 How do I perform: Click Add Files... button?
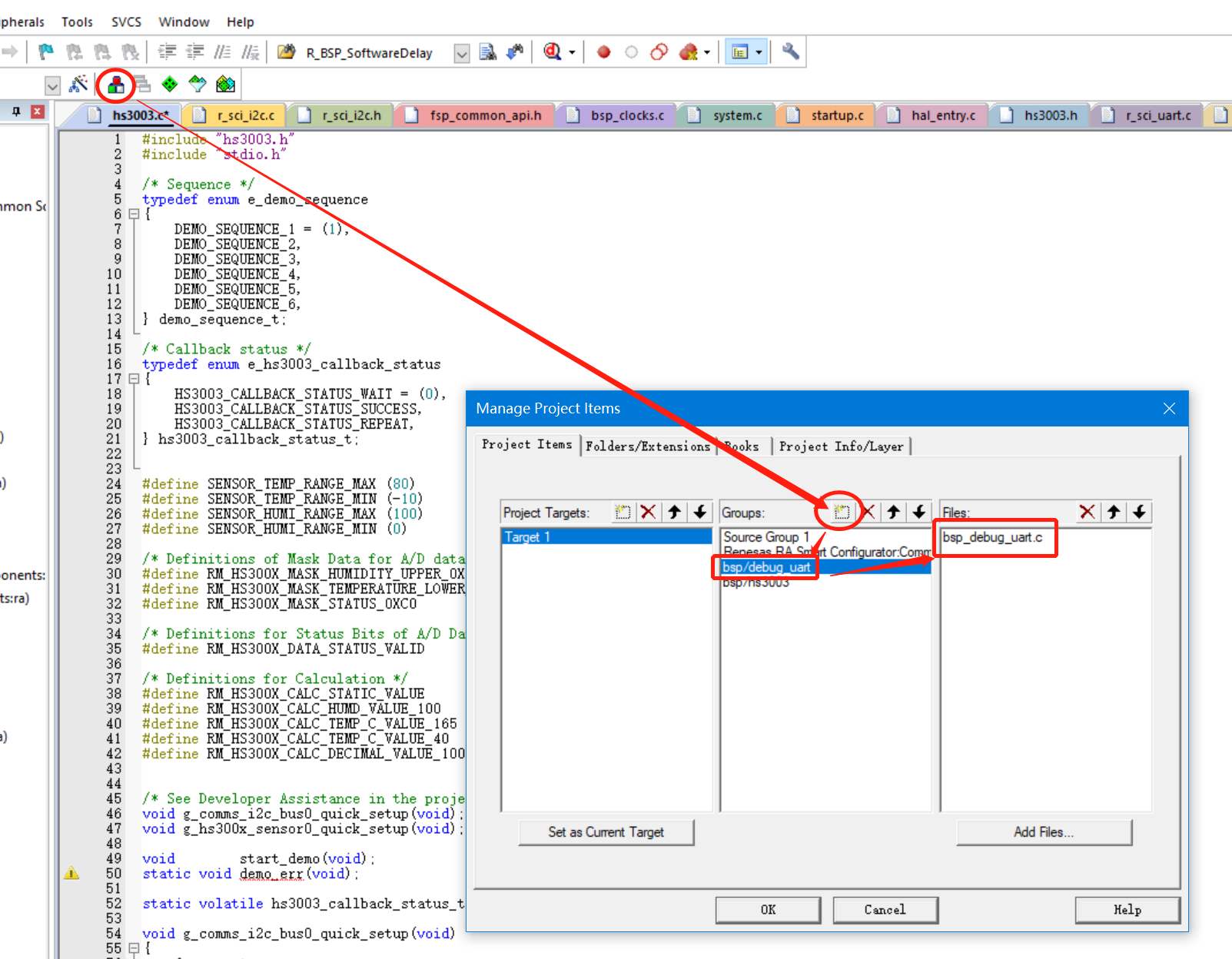[1044, 832]
